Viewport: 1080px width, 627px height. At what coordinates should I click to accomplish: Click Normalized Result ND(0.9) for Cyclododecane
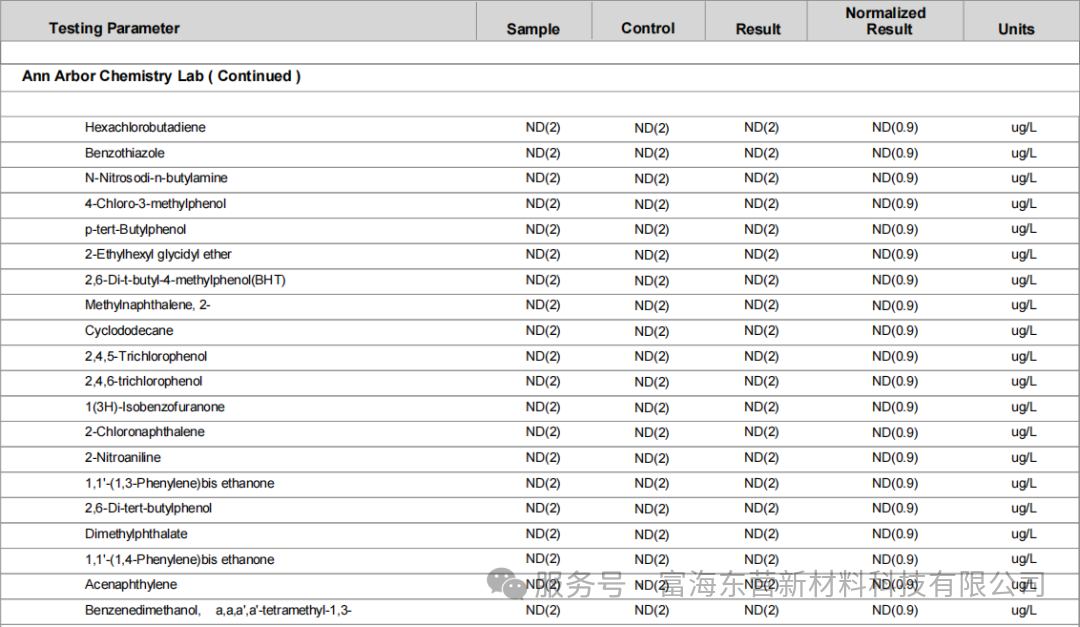pyautogui.click(x=895, y=331)
